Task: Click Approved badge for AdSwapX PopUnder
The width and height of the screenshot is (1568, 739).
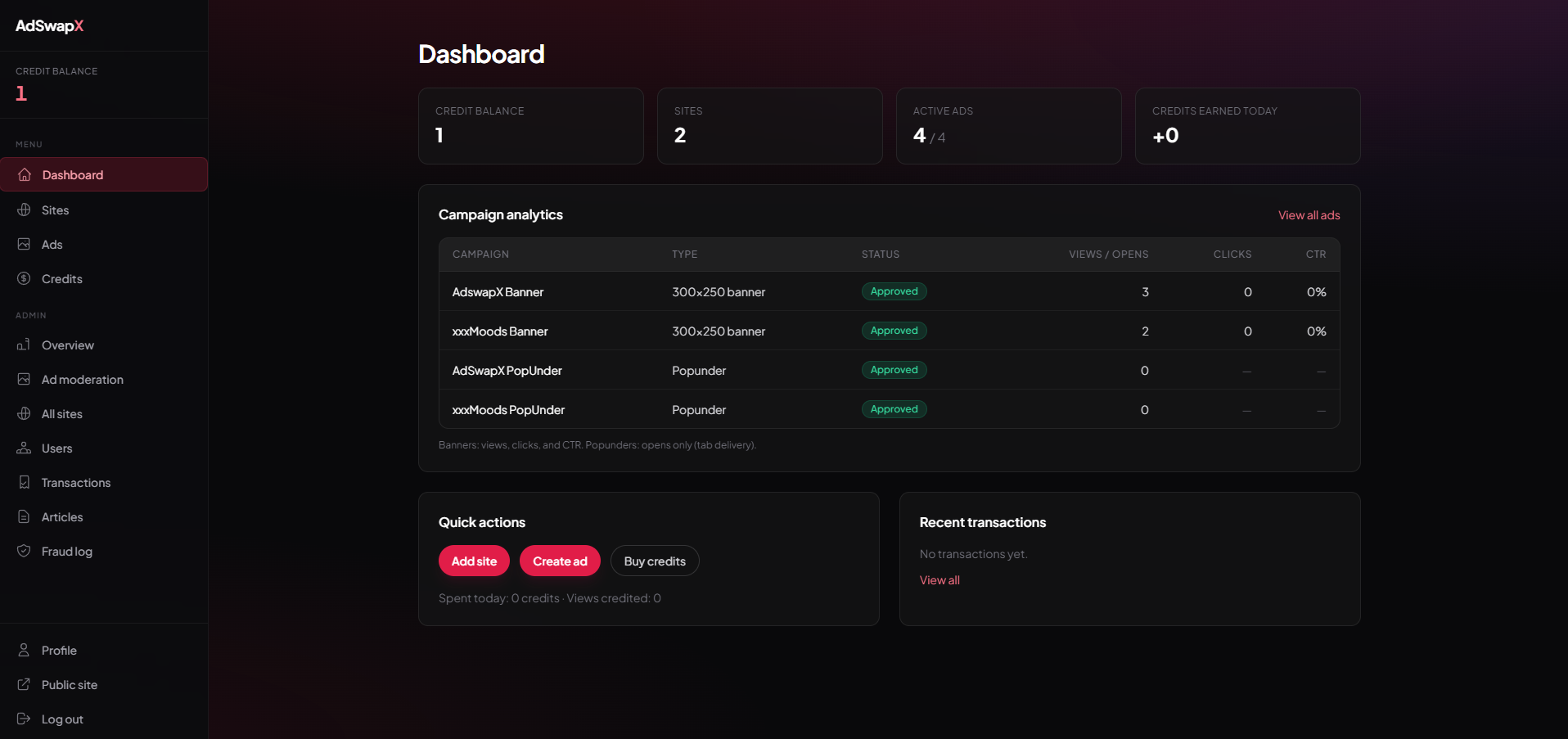Action: tap(894, 370)
